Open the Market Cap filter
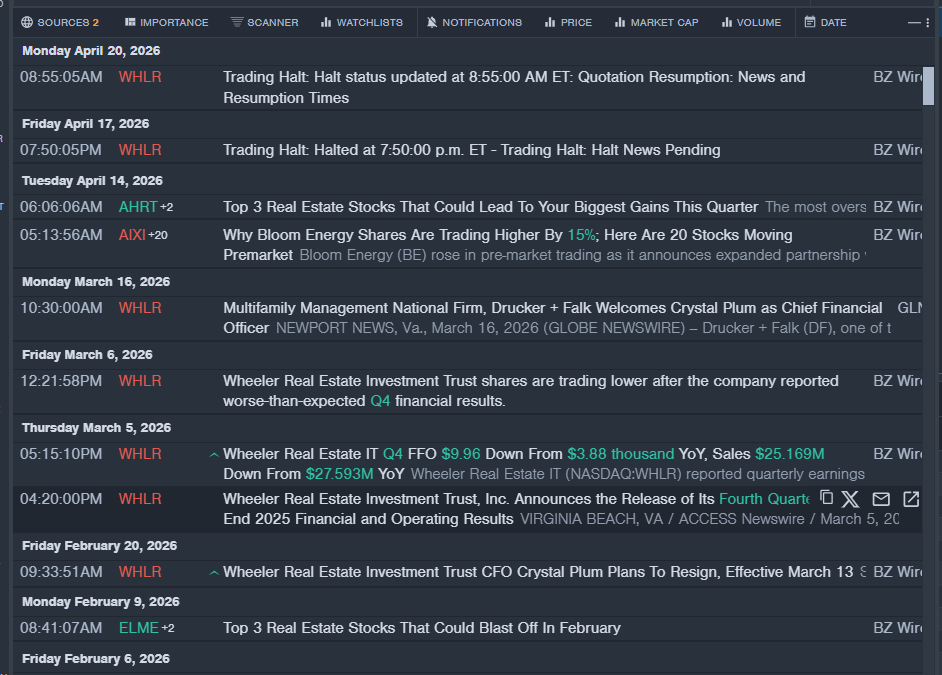This screenshot has width=942, height=675. (656, 22)
